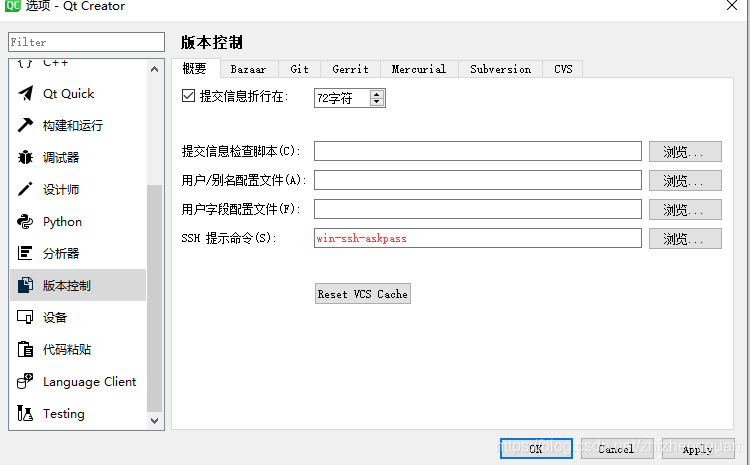The width and height of the screenshot is (750, 465).
Task: Click the Python logo icon
Action: [25, 221]
